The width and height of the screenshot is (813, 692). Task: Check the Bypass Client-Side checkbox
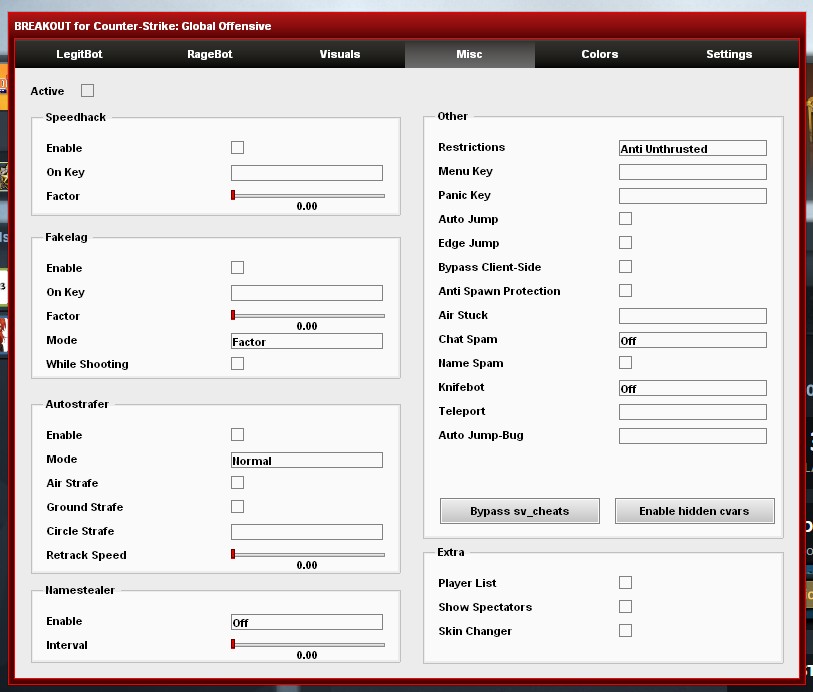click(x=625, y=266)
